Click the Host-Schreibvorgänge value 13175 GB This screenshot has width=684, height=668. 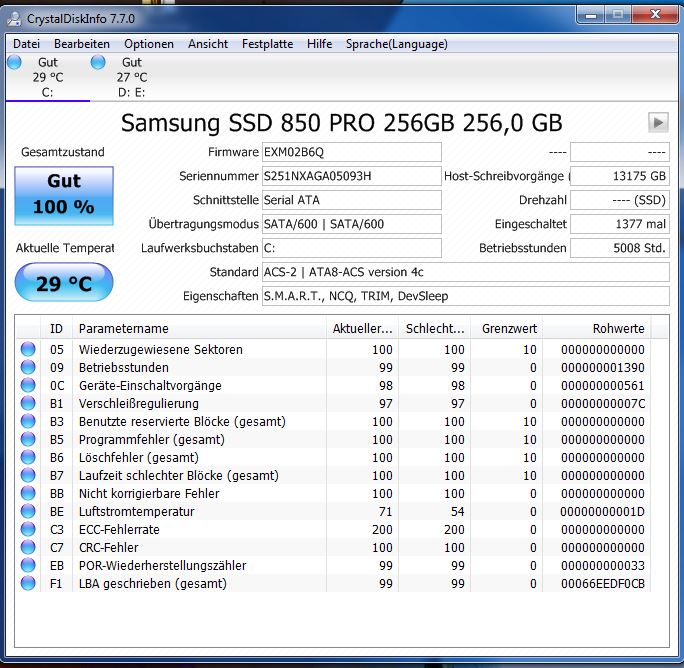pyautogui.click(x=620, y=176)
